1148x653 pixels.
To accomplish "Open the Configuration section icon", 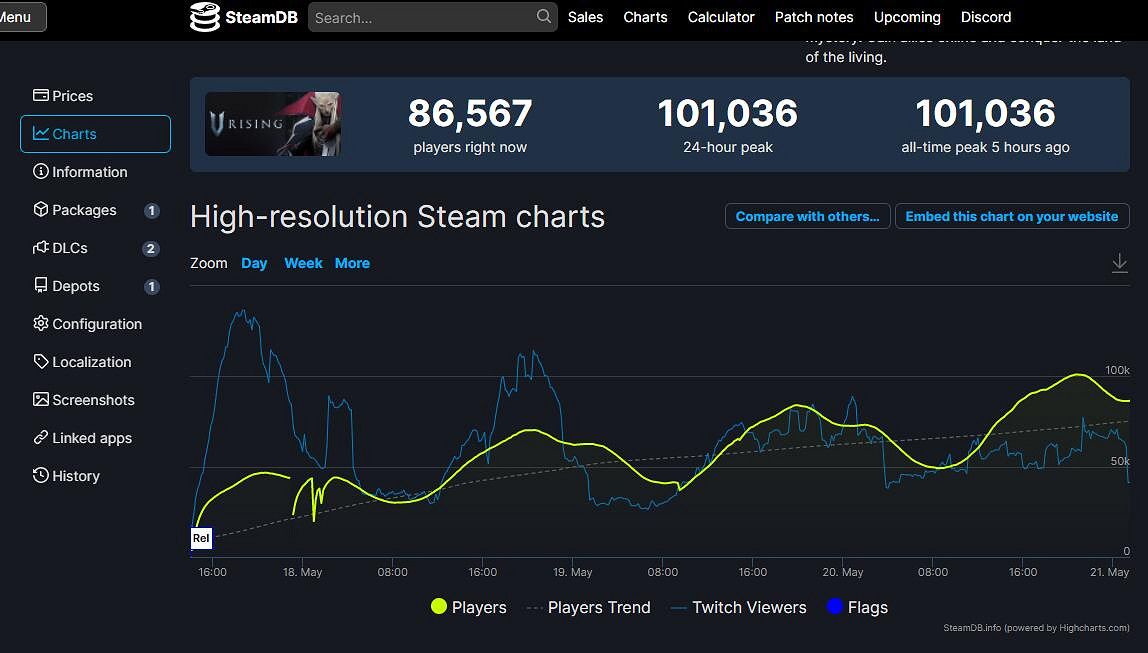I will pos(41,323).
